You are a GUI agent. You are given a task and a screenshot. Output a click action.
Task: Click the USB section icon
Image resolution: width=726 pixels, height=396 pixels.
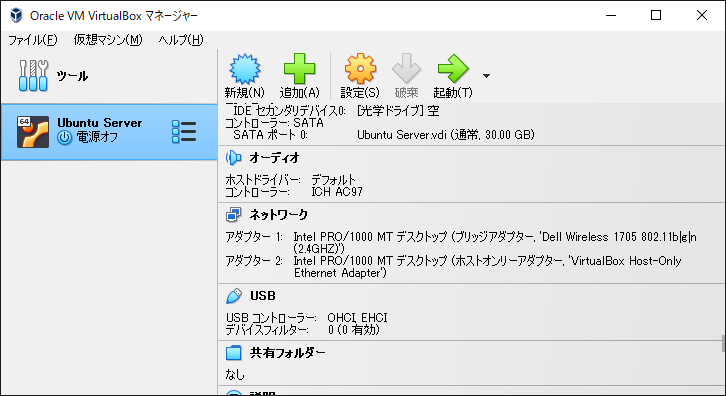point(233,296)
